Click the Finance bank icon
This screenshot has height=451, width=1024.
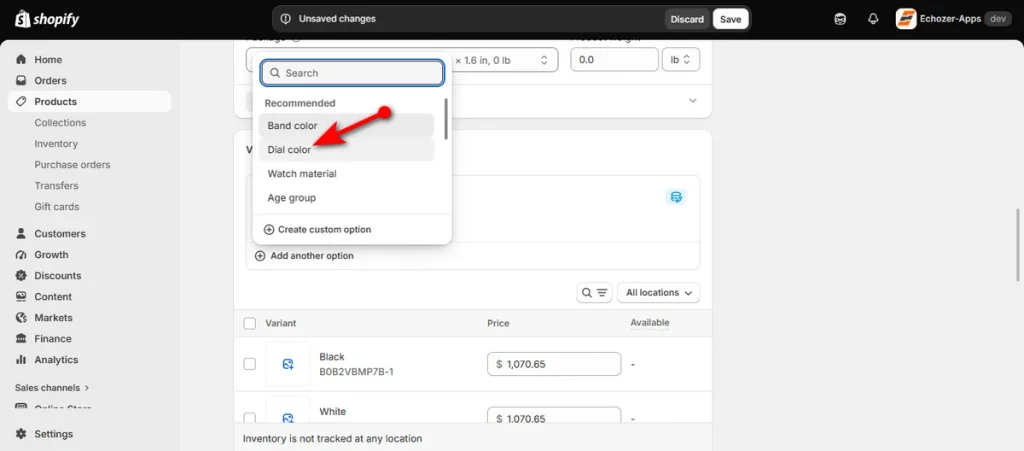click(22, 338)
